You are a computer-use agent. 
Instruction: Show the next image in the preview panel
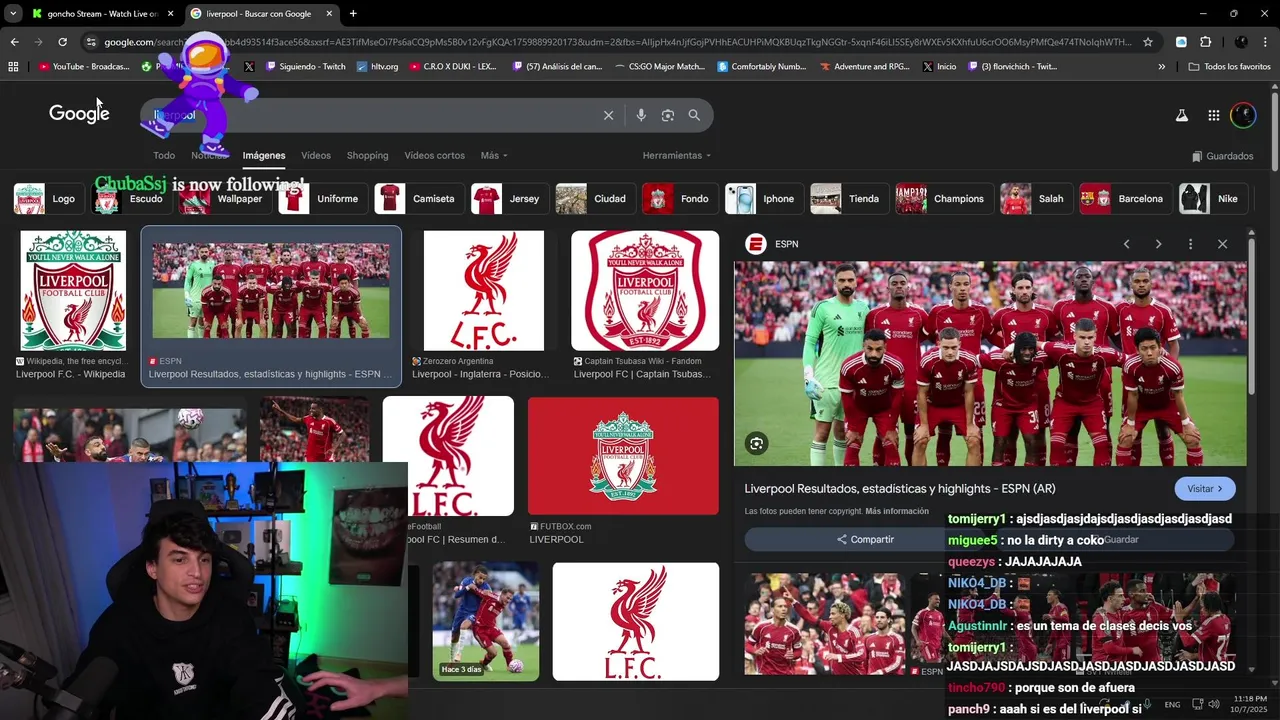(1158, 244)
